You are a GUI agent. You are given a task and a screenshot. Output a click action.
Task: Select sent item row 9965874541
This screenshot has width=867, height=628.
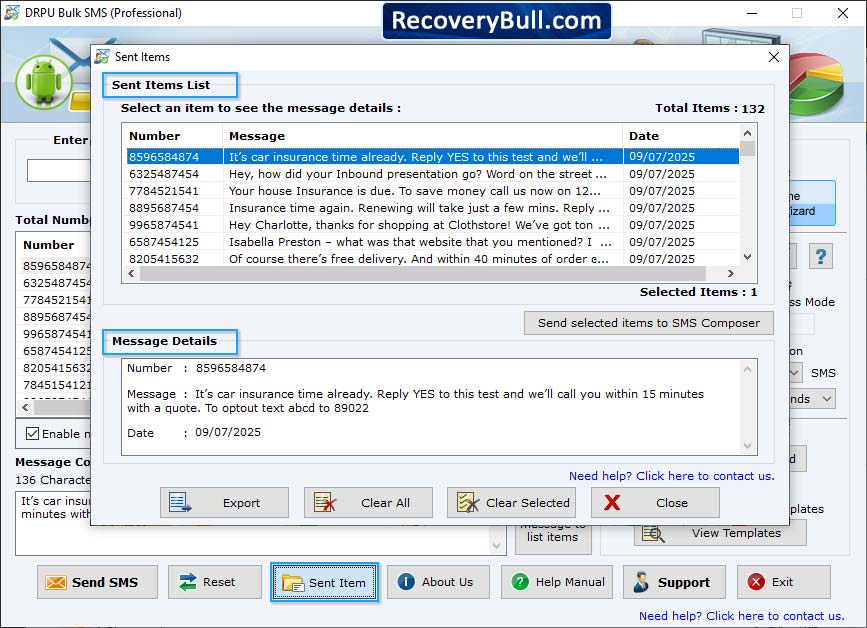433,225
